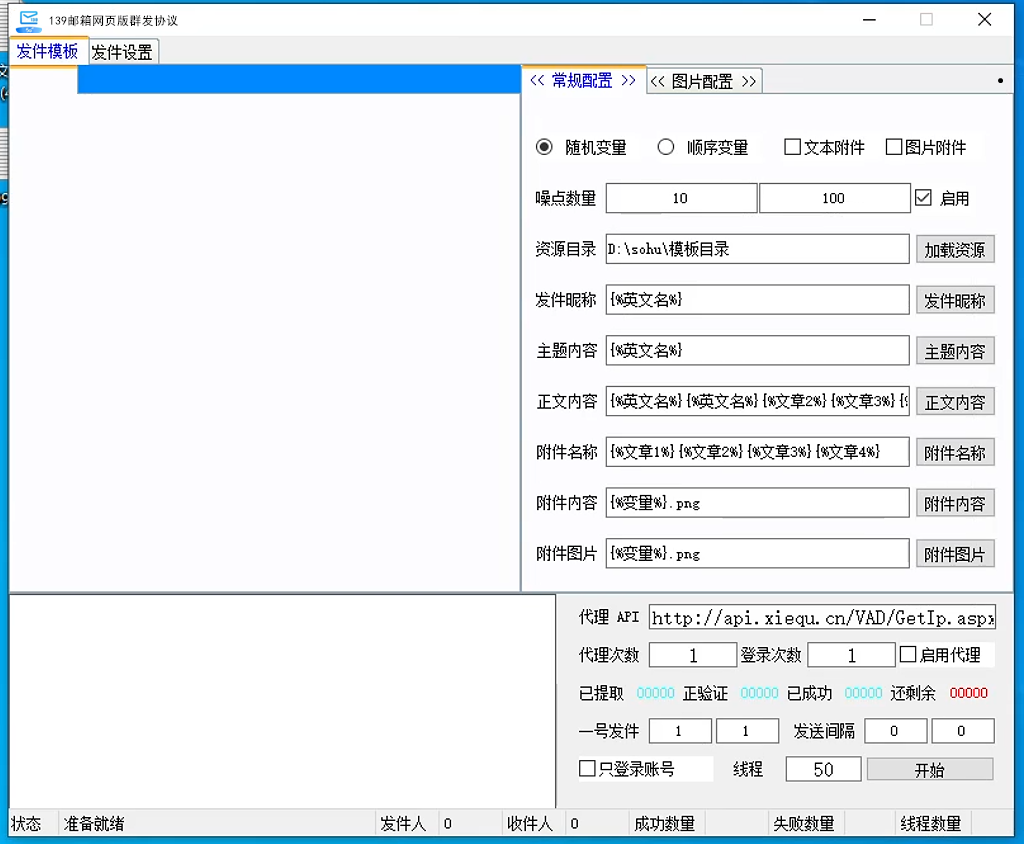Check the 只登录账号 option
This screenshot has width=1024, height=844.
[x=588, y=769]
